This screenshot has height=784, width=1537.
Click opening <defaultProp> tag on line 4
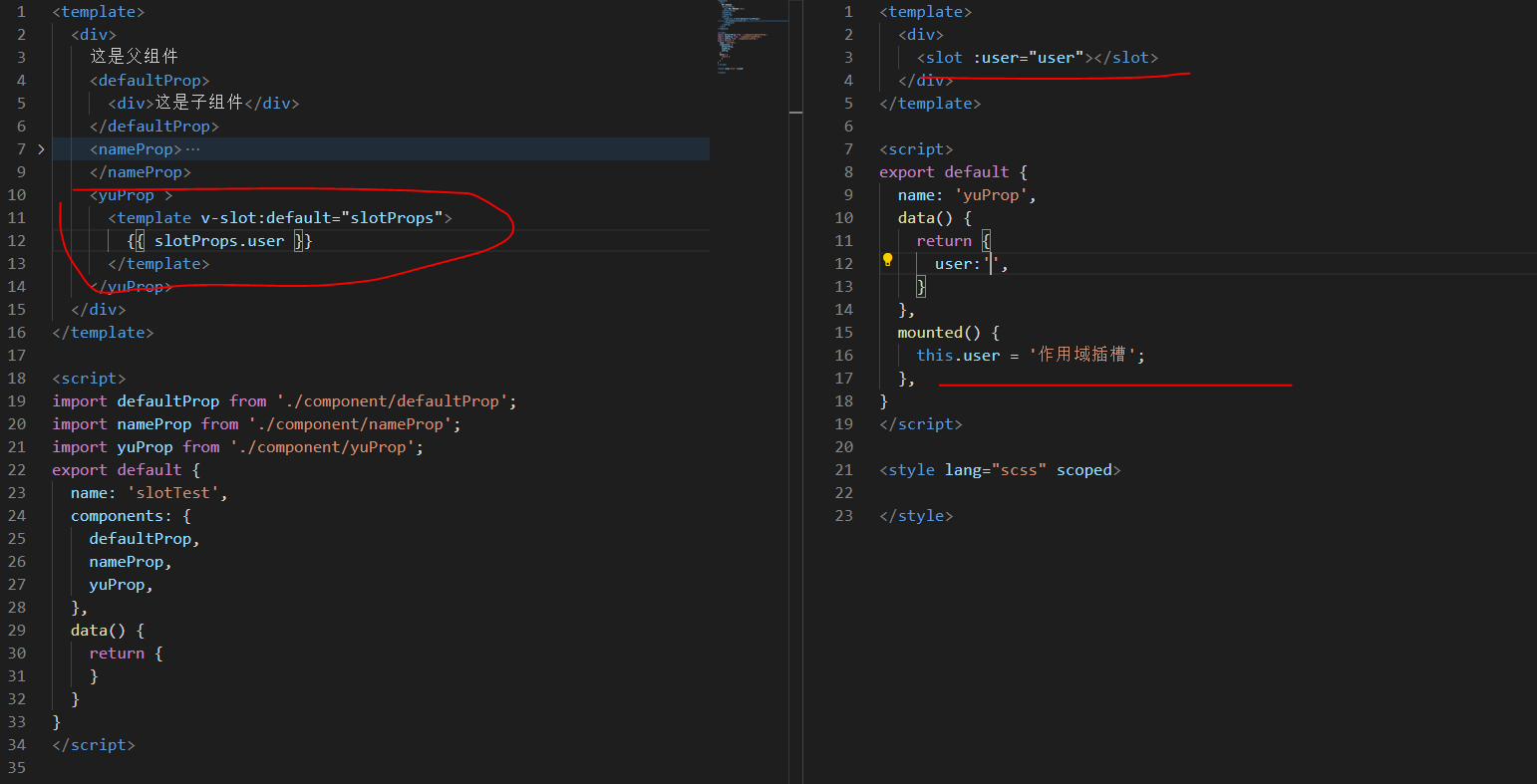pos(150,80)
